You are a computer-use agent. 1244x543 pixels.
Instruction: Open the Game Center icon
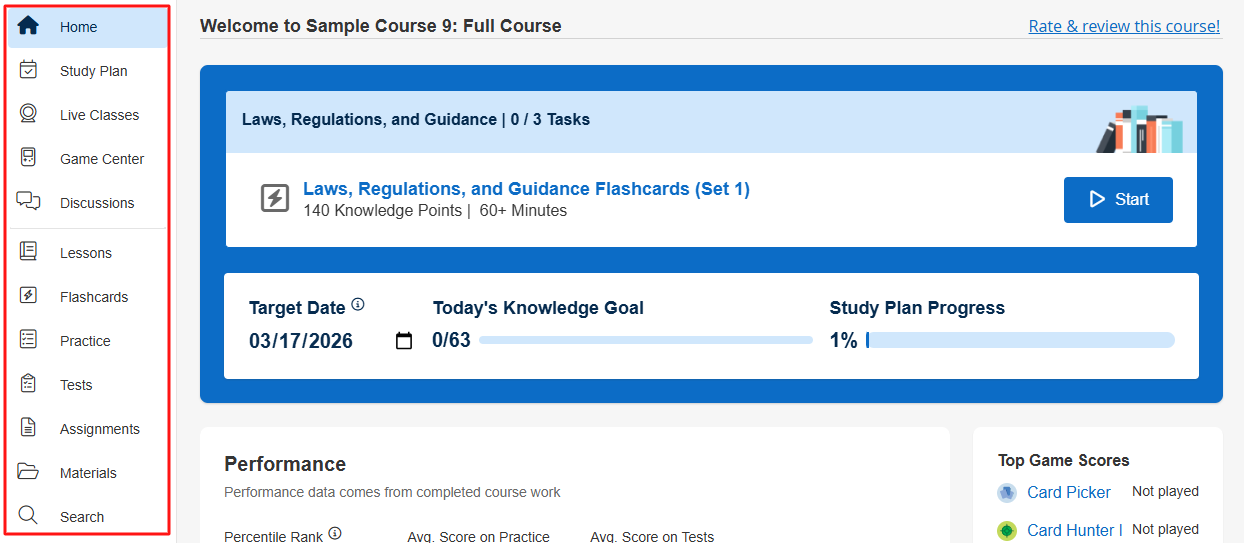[x=28, y=158]
